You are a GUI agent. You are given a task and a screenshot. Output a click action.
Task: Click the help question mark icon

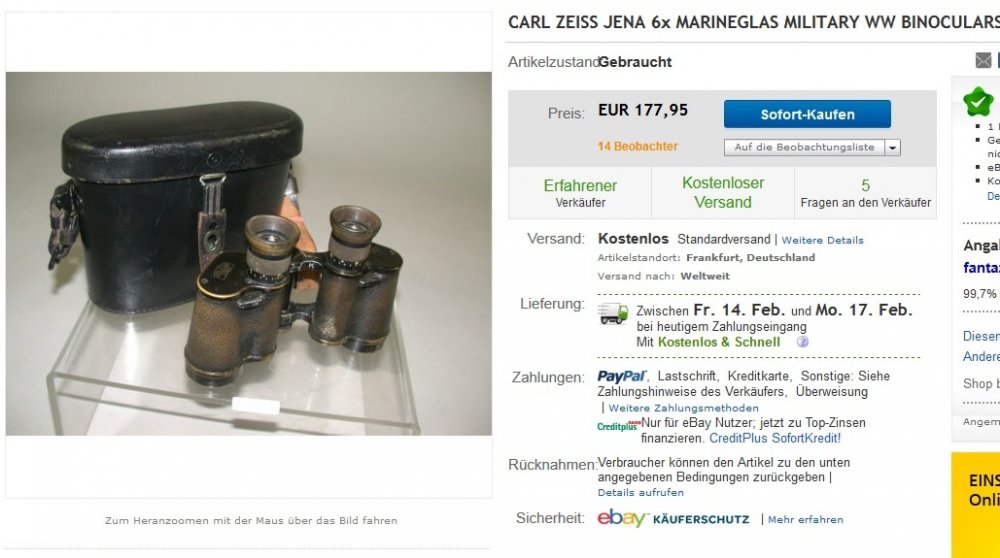click(x=802, y=342)
